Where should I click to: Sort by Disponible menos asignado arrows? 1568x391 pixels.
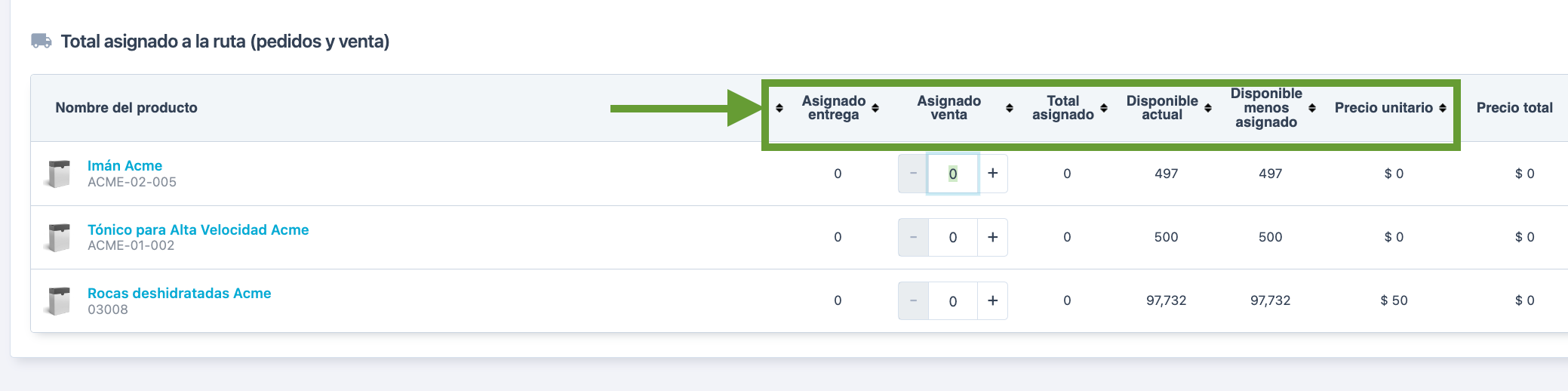coord(1312,108)
